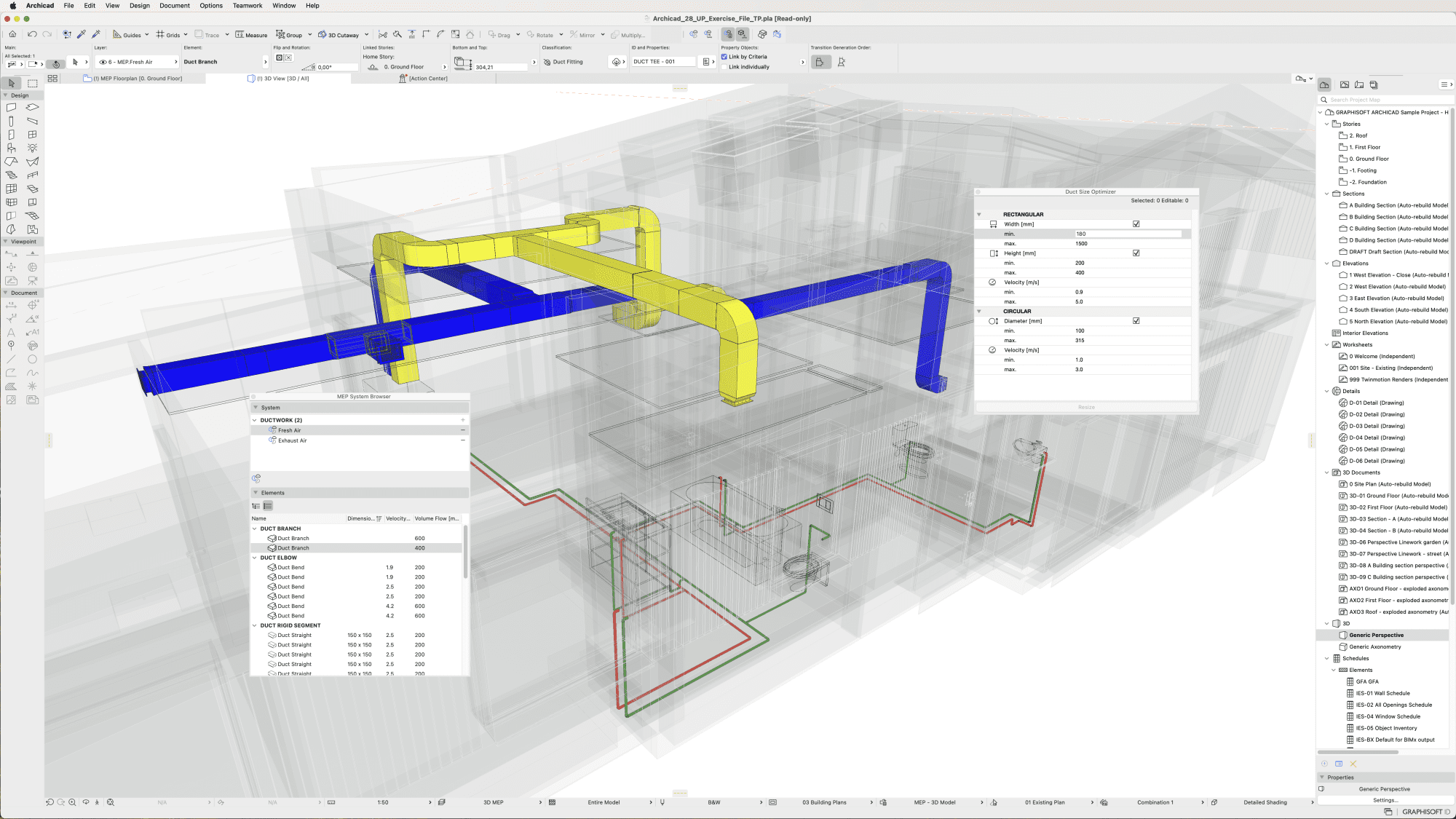Open the Teamwork menu
The height and width of the screenshot is (819, 1456).
(247, 5)
